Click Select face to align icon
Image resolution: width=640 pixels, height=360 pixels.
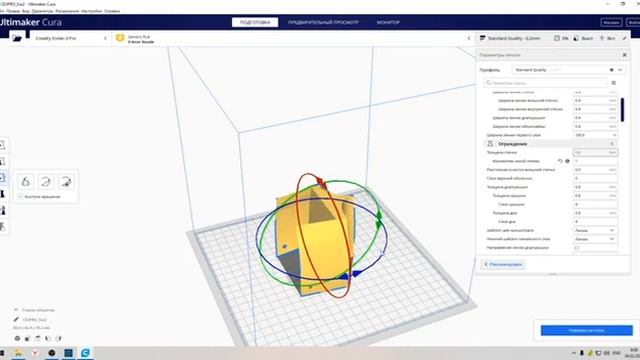66,182
